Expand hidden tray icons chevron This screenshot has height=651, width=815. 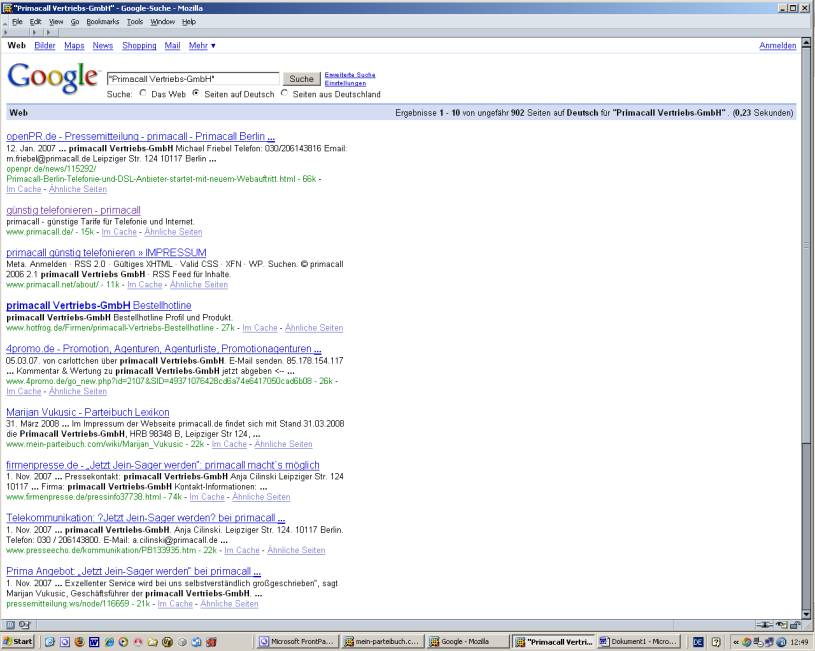pos(736,642)
